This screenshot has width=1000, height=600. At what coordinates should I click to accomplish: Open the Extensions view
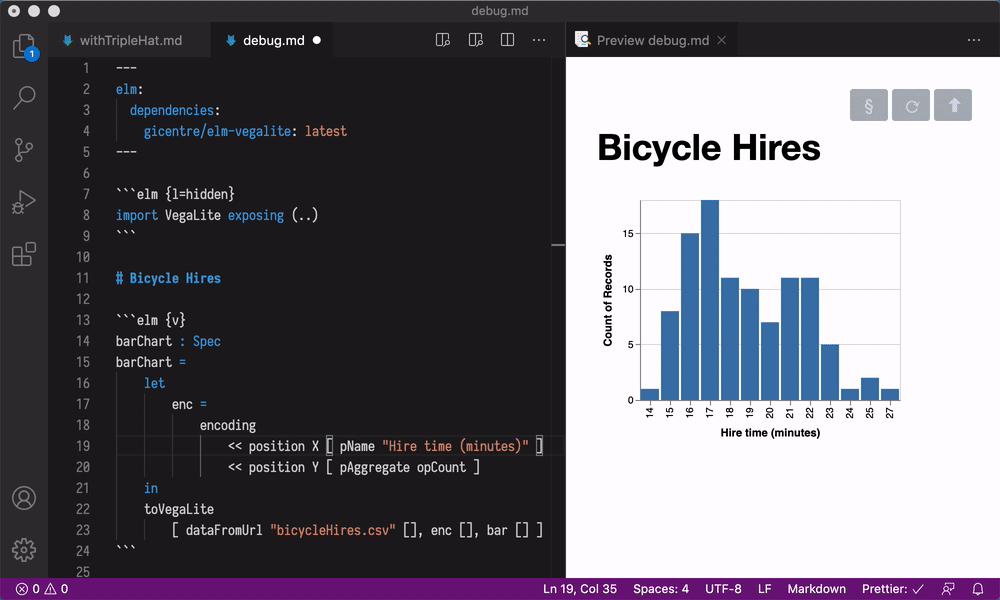[24, 254]
